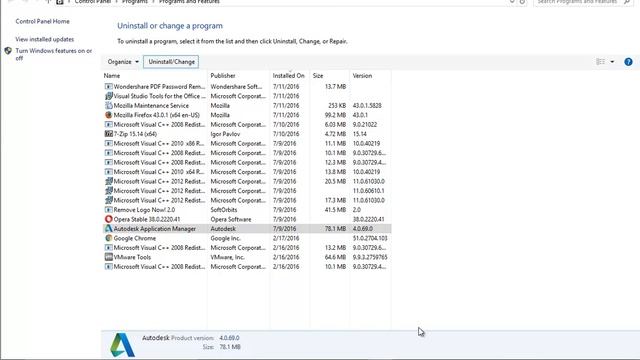Click the SoftOrbits publisher cell
640x360 pixels.
(x=224, y=210)
